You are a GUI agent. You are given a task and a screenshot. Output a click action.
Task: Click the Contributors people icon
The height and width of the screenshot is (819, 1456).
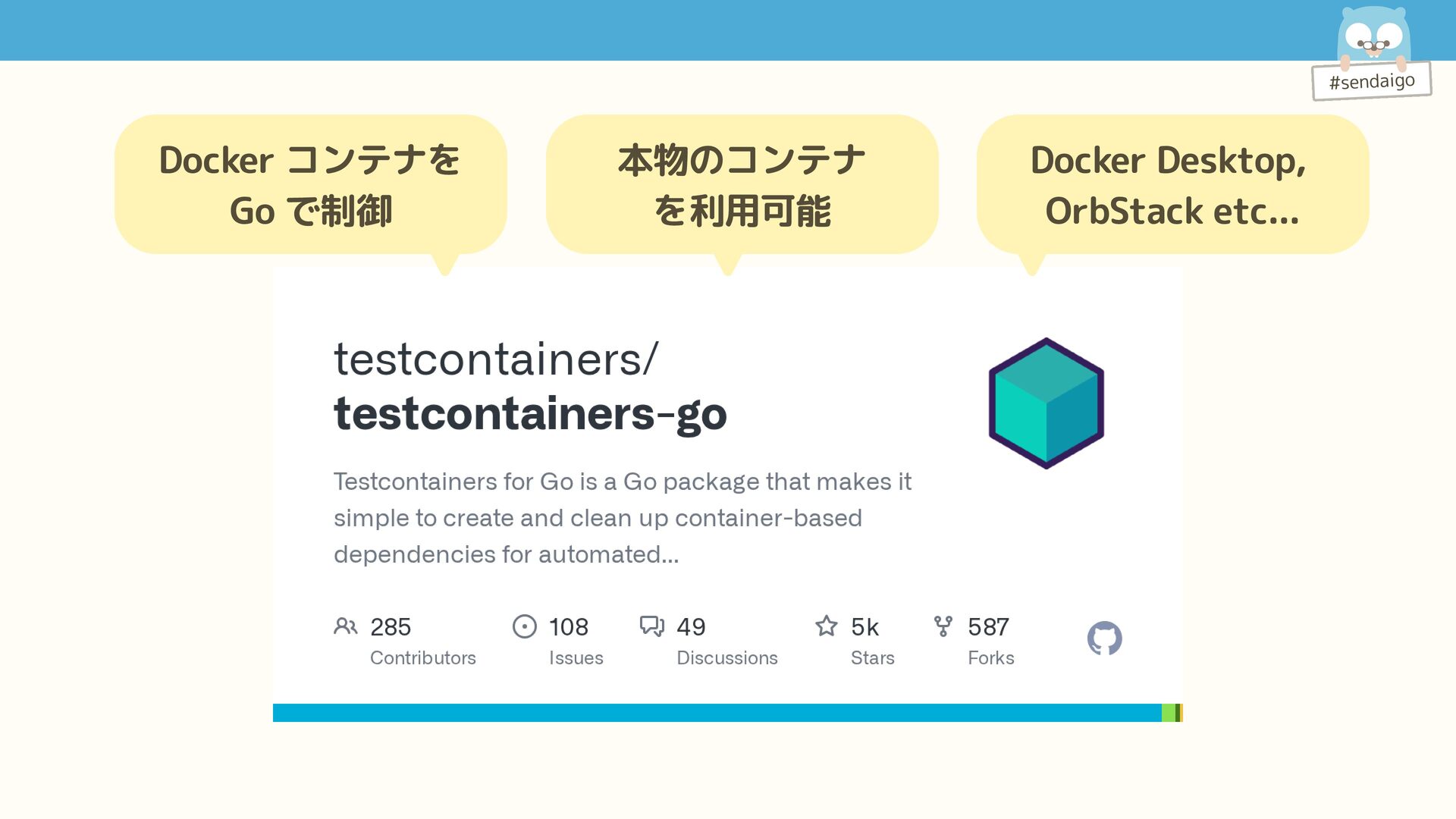345,626
